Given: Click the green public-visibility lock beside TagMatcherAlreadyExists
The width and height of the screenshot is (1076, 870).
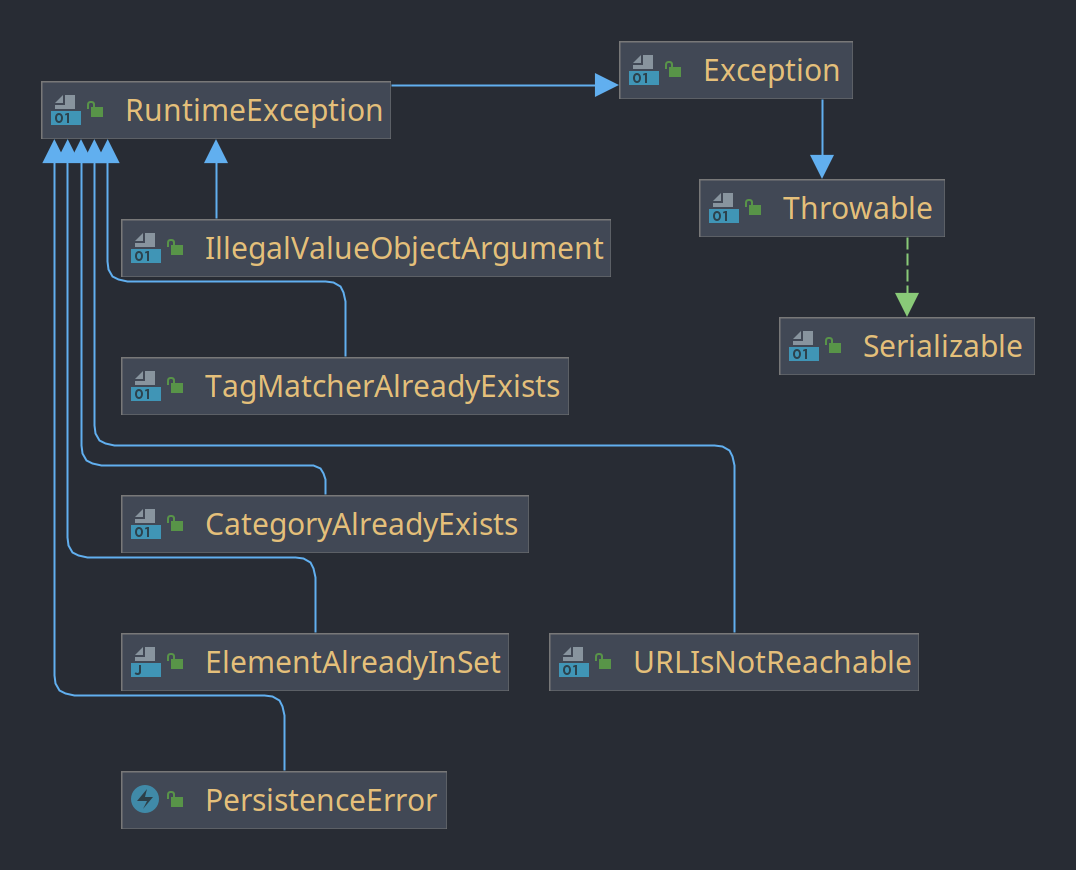Looking at the screenshot, I should tap(176, 386).
